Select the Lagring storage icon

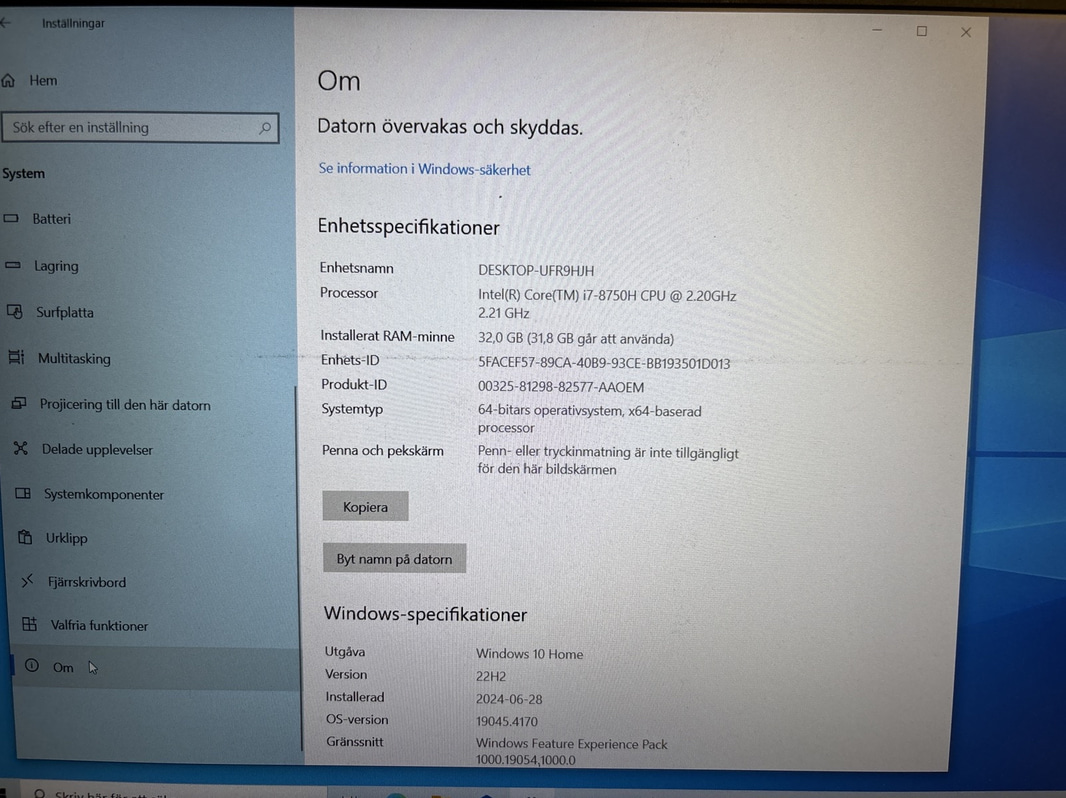pyautogui.click(x=13, y=265)
